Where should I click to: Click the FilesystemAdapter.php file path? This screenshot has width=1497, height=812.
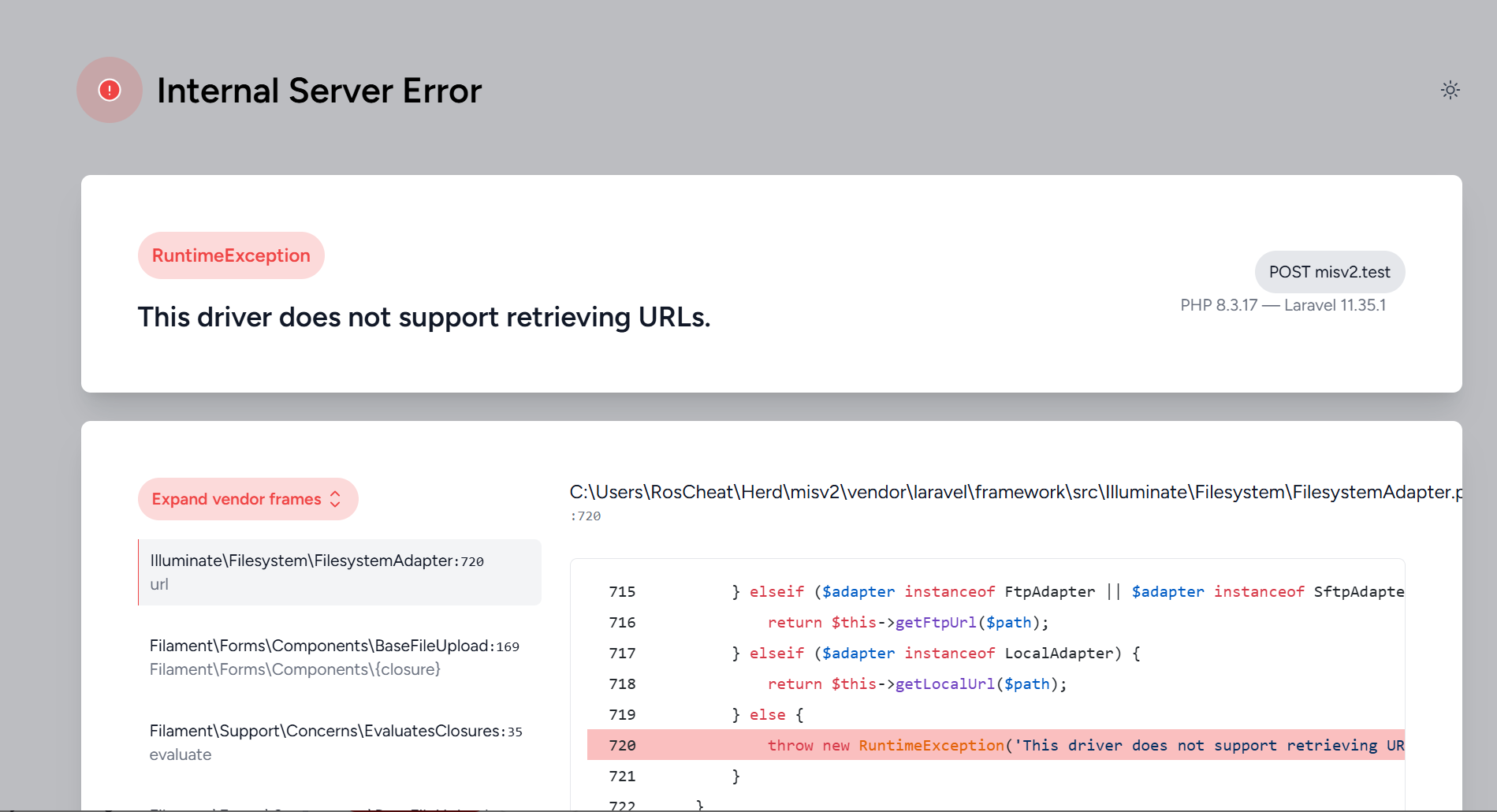[x=1015, y=492]
